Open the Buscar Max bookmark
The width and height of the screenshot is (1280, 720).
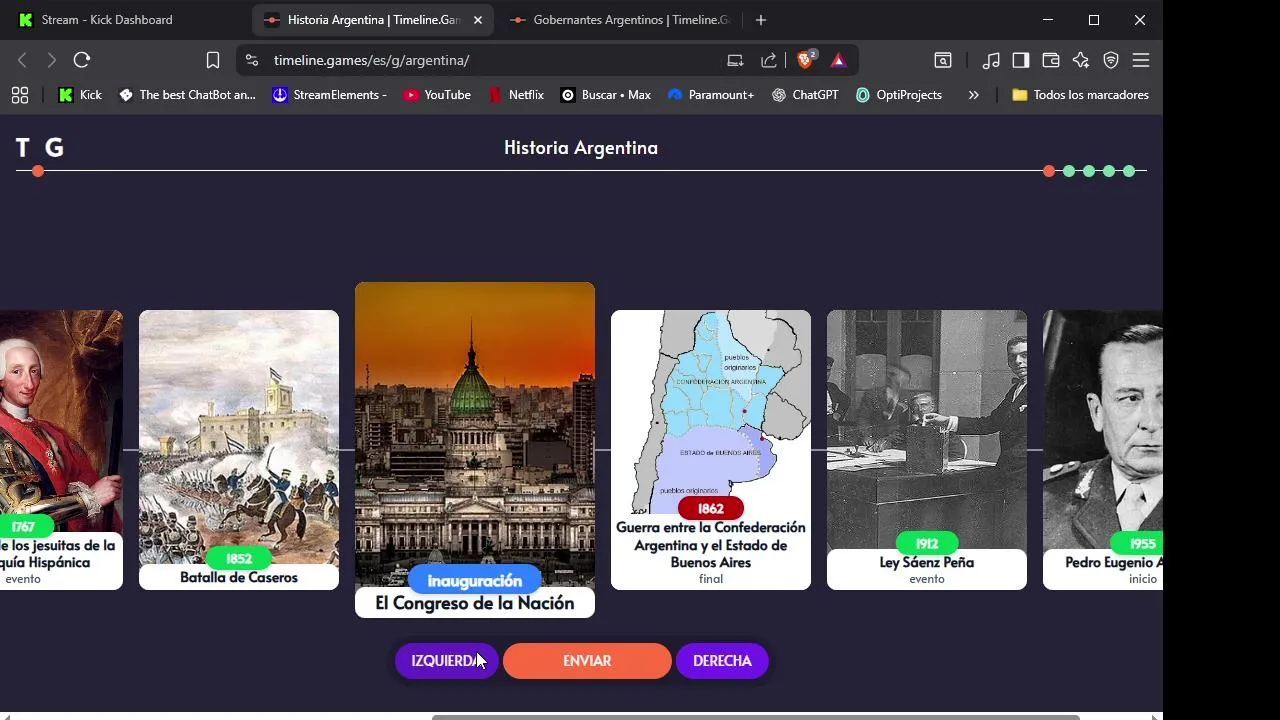tap(605, 95)
